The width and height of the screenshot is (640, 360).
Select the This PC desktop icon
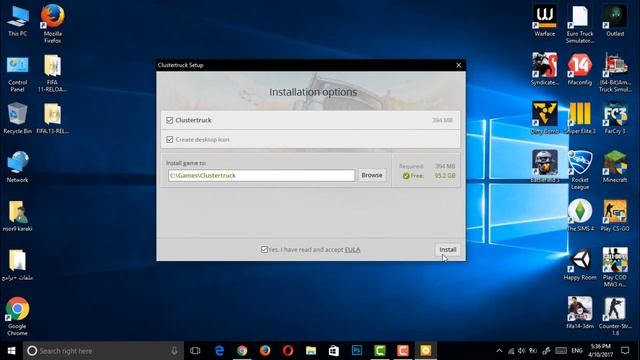[18, 20]
